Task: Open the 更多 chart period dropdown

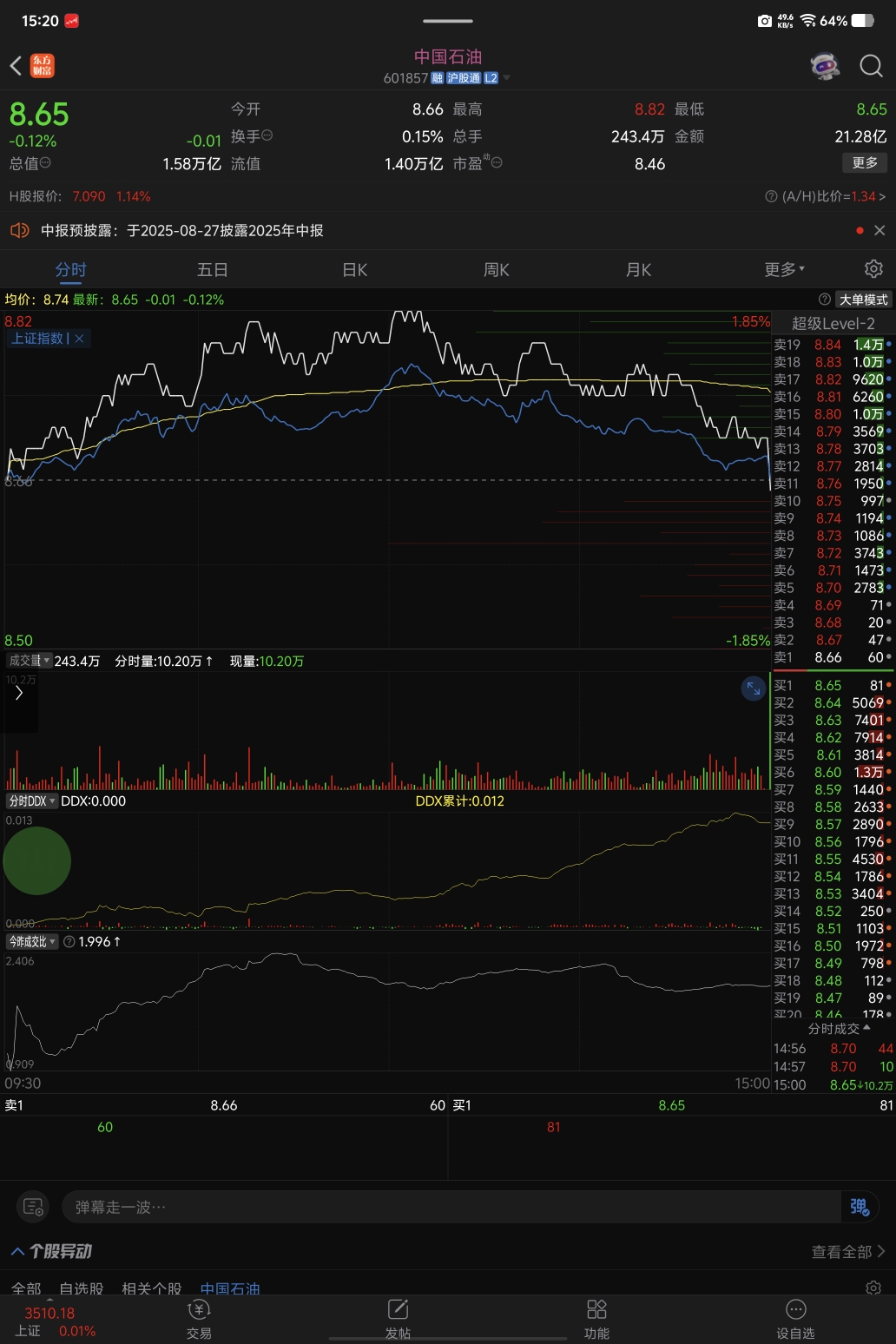Action: coord(785,270)
